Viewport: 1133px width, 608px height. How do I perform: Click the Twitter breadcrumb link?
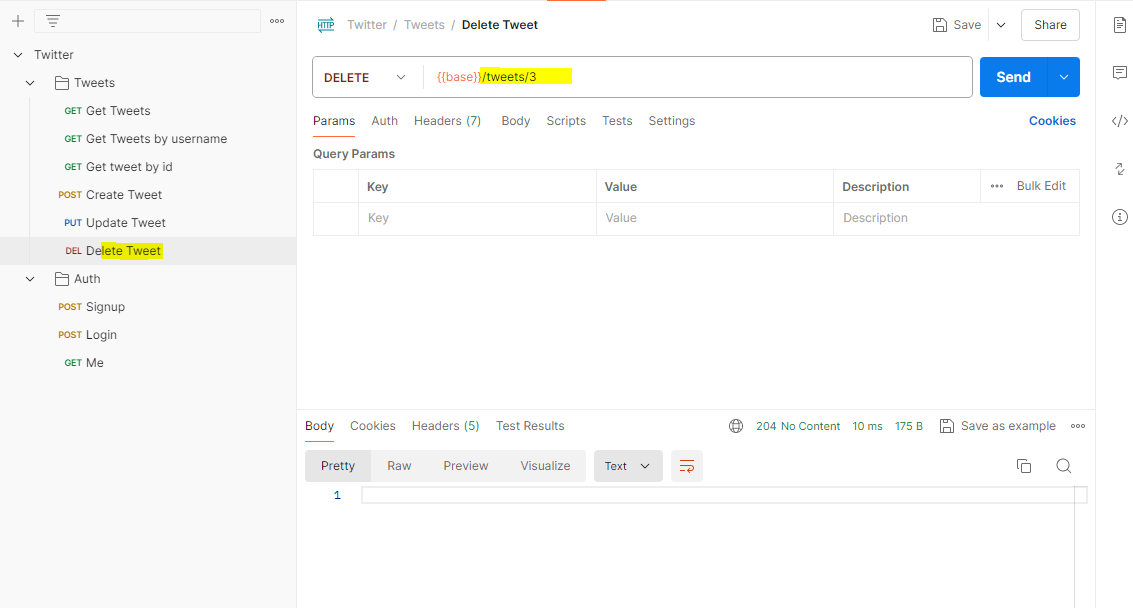[367, 25]
